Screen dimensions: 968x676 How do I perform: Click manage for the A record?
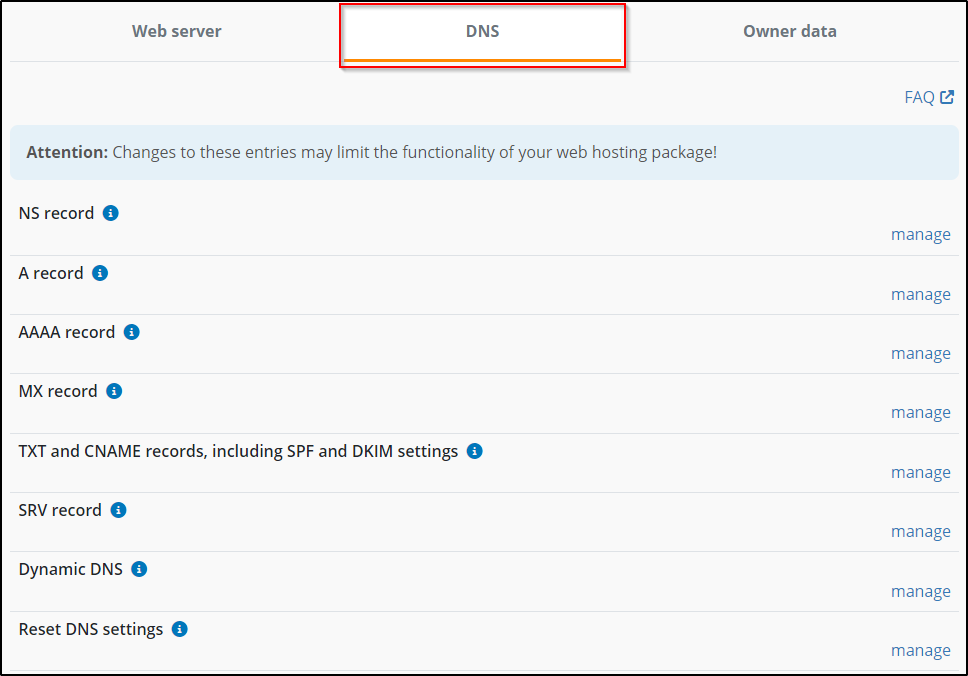pyautogui.click(x=920, y=295)
